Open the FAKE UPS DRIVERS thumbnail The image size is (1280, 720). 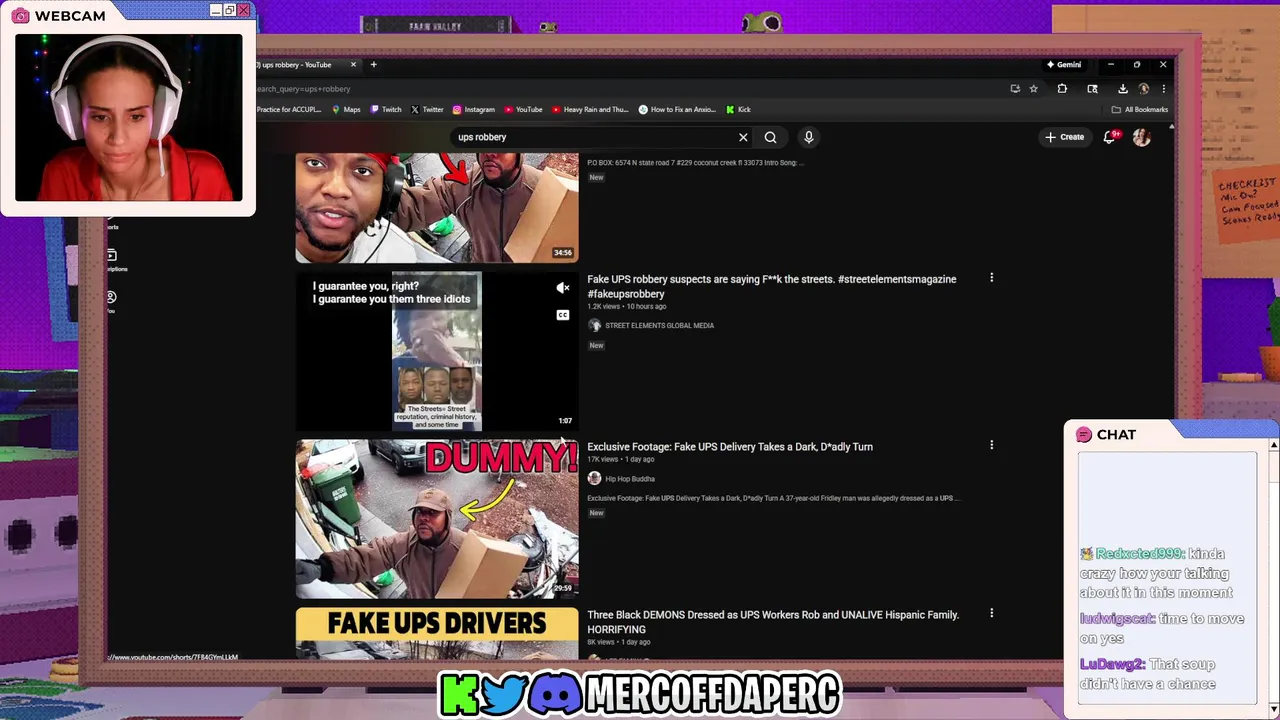tap(437, 633)
